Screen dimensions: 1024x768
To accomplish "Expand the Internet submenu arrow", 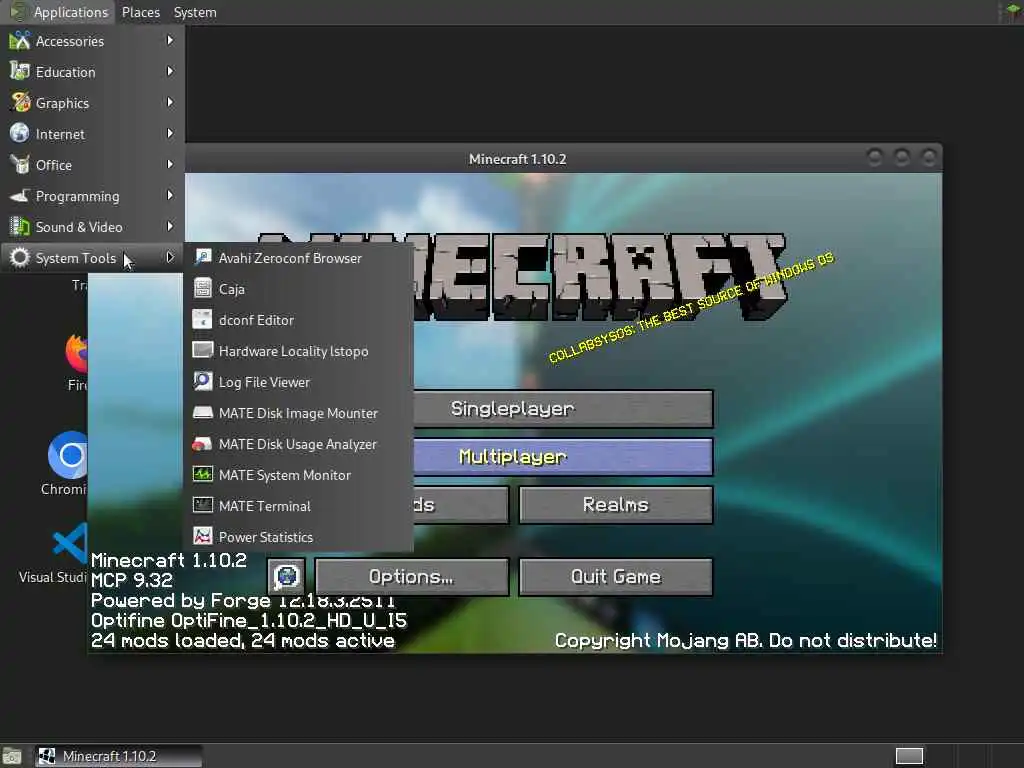I will (170, 133).
